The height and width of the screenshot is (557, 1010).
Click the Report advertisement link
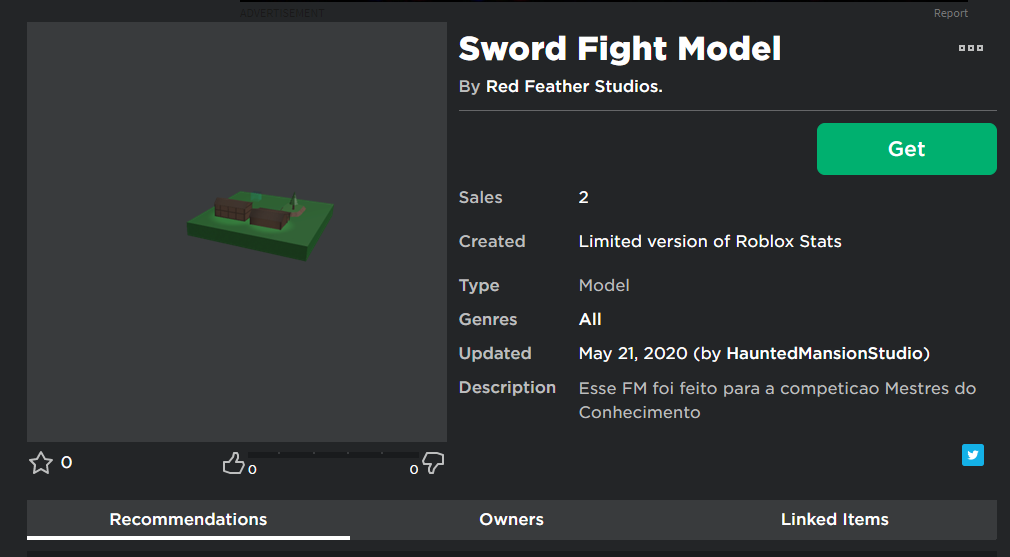pyautogui.click(x=951, y=13)
